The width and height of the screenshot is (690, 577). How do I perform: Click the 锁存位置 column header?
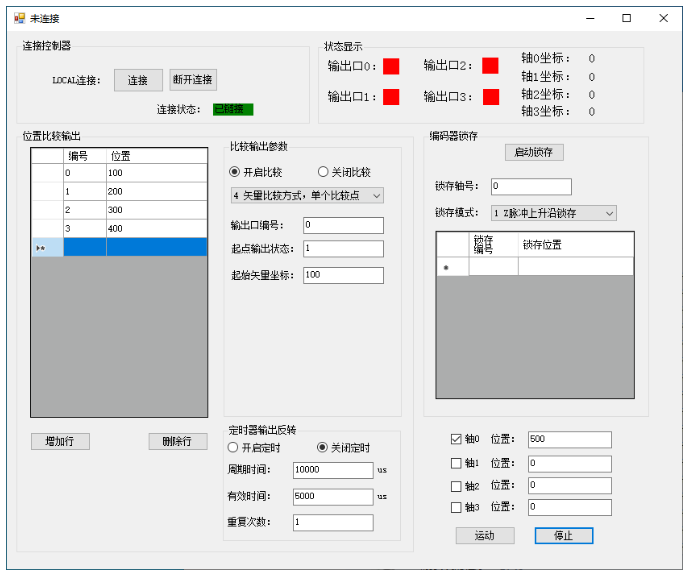(x=576, y=245)
